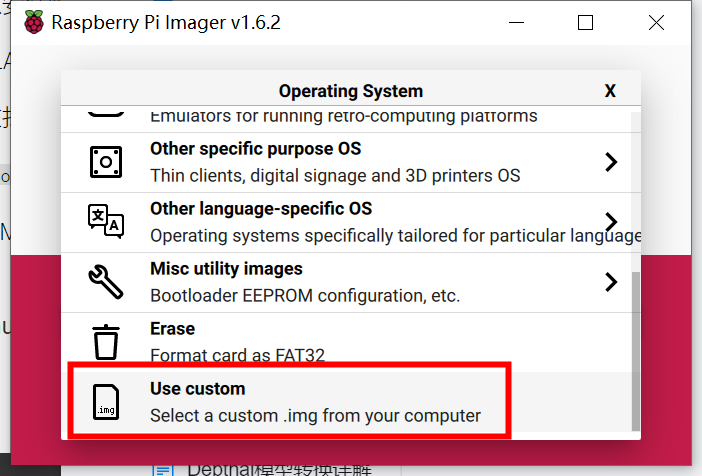702x476 pixels.
Task: Select the Erase option label
Action: tap(172, 329)
